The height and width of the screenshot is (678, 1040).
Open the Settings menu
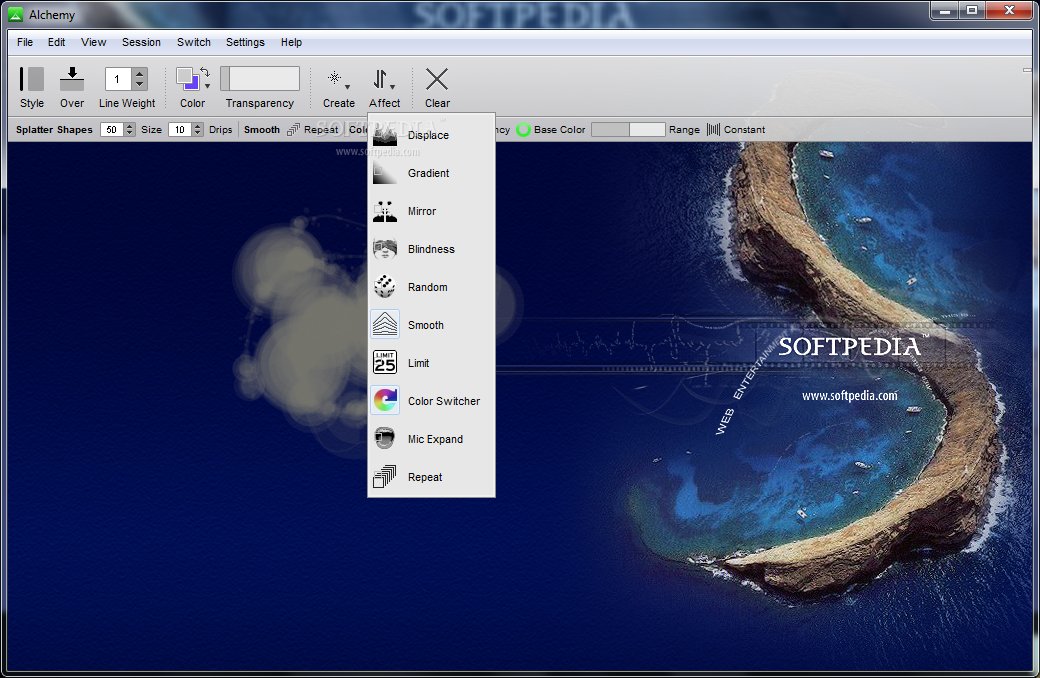[245, 42]
